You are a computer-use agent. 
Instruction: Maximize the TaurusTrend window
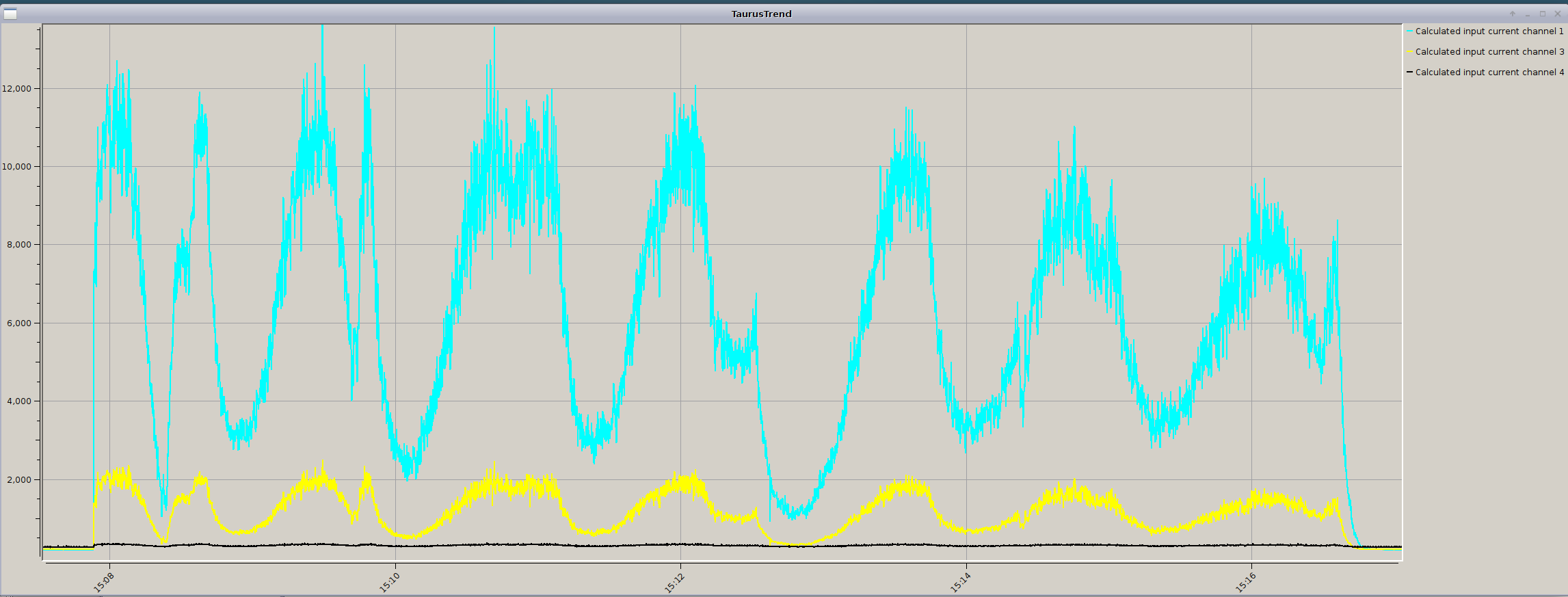[x=1542, y=14]
